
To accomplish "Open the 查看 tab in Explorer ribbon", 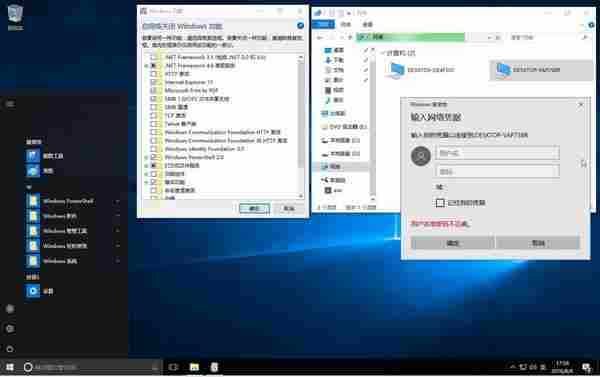I will 368,24.
